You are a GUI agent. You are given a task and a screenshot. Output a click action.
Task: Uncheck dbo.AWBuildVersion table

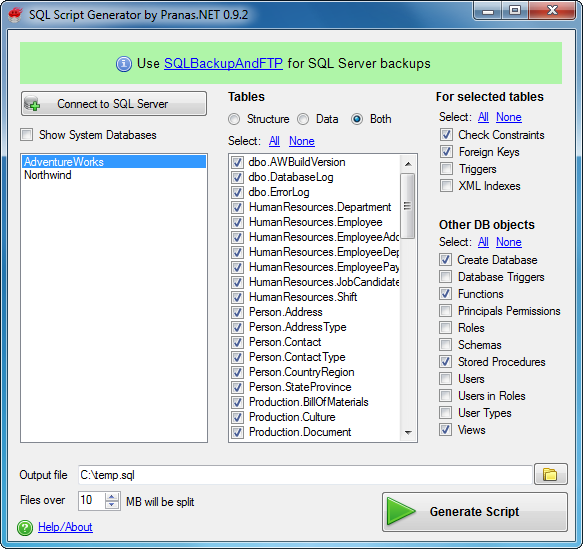[x=237, y=162]
